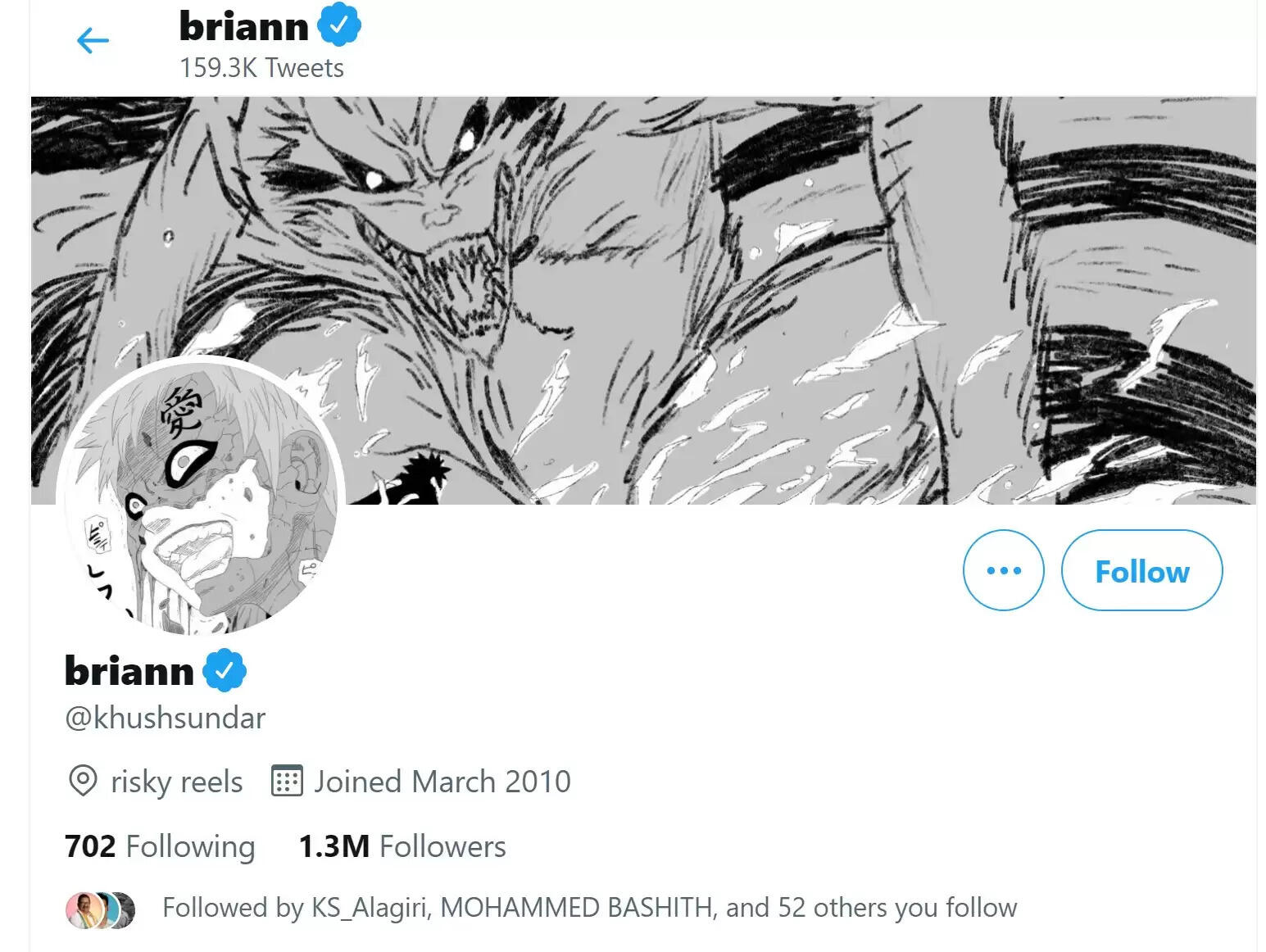1266x952 pixels.
Task: Click the calendar icon beside Joined date
Action: pos(287,782)
